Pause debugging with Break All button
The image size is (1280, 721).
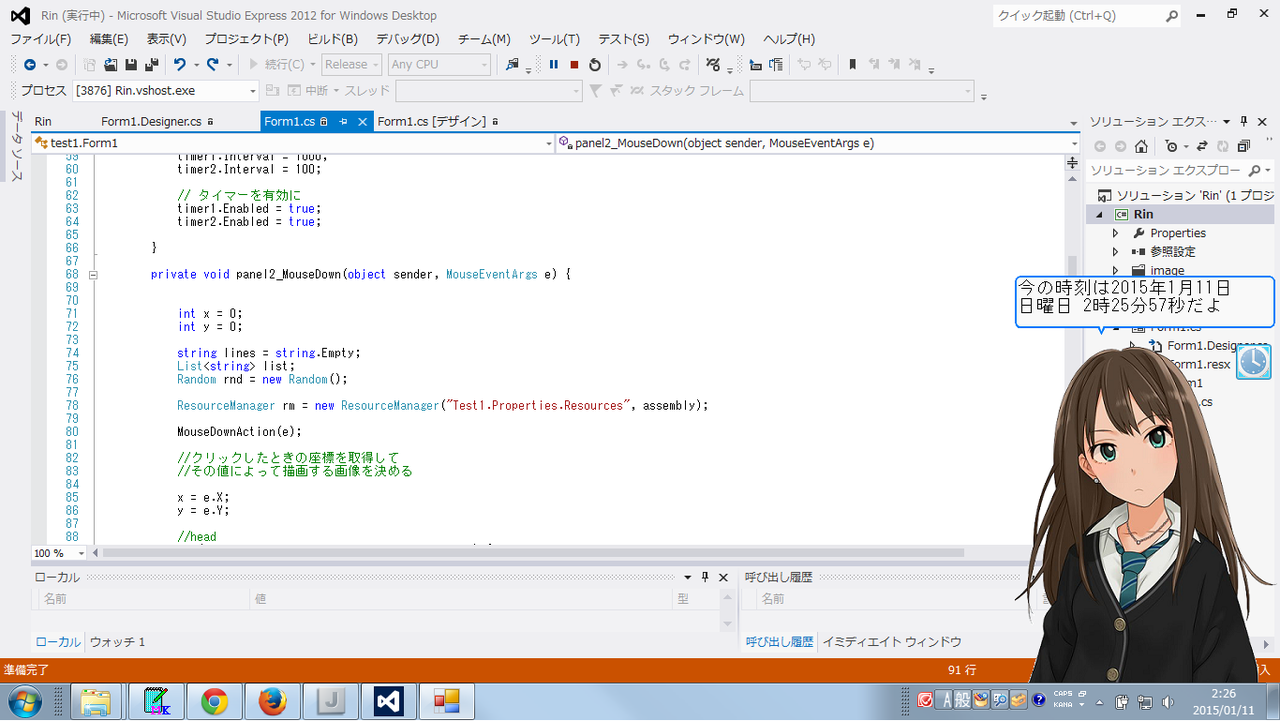[x=554, y=65]
